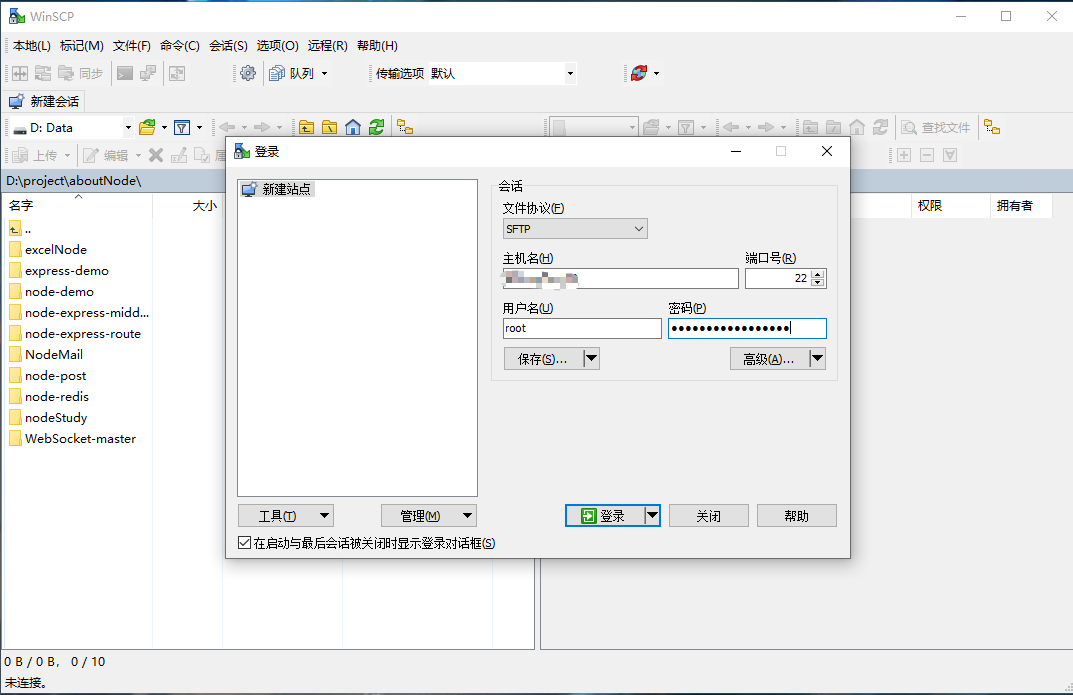Screen dimensions: 1073x695
Task: Open the Session (会话) menu
Action: coord(229,46)
